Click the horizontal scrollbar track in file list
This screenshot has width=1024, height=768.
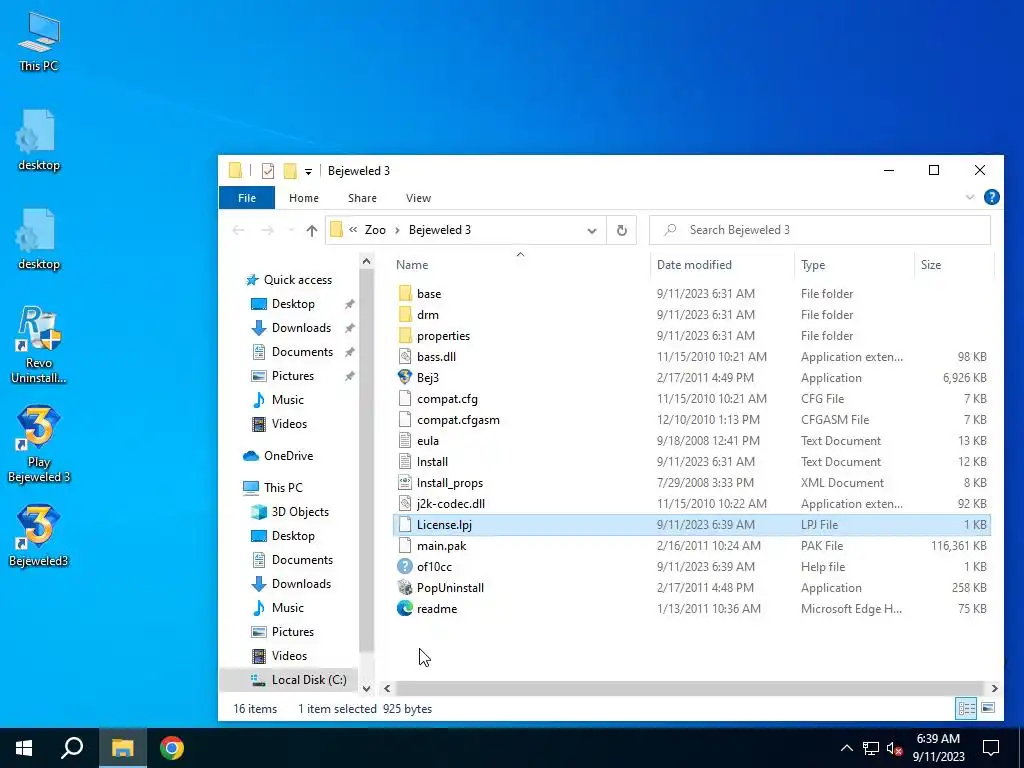point(689,688)
